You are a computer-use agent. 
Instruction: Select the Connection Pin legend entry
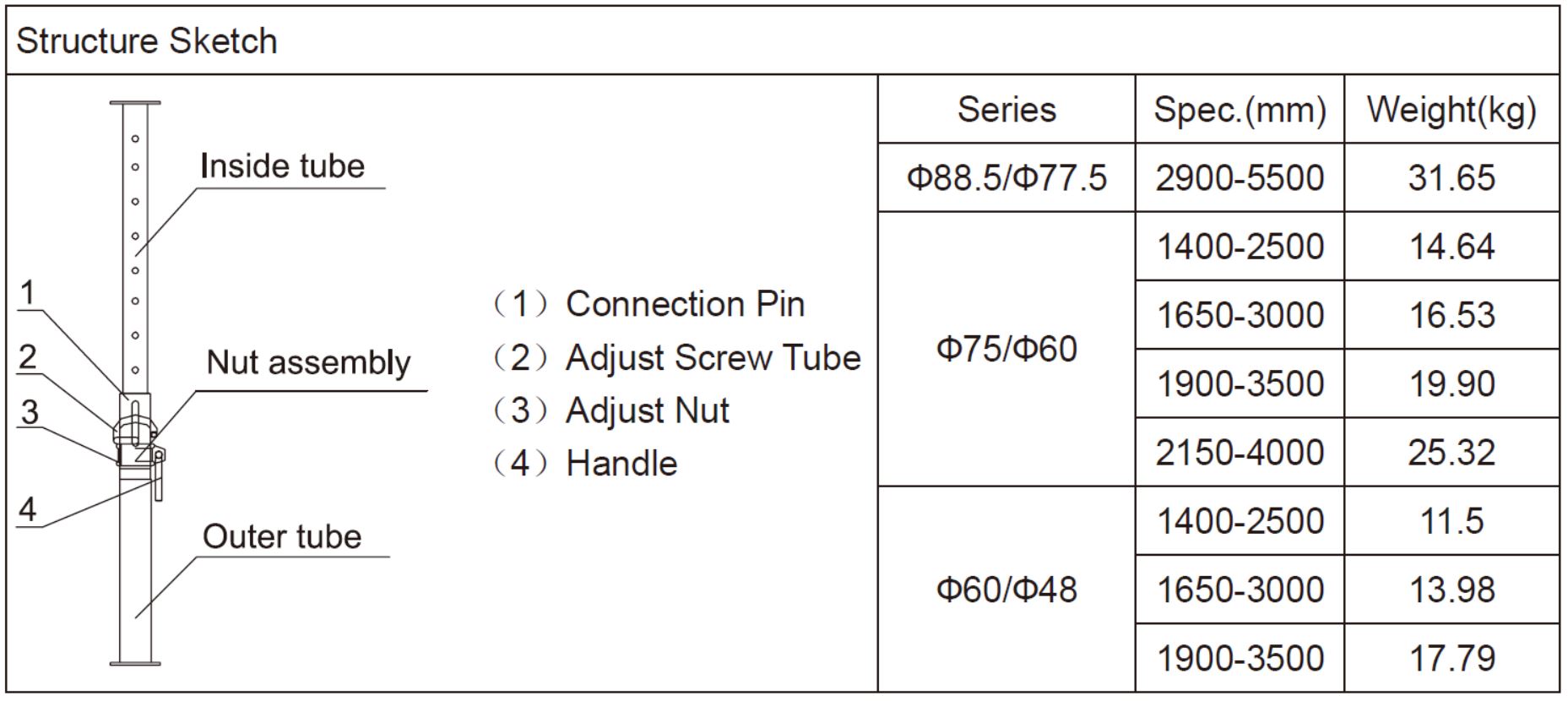pyautogui.click(x=648, y=304)
